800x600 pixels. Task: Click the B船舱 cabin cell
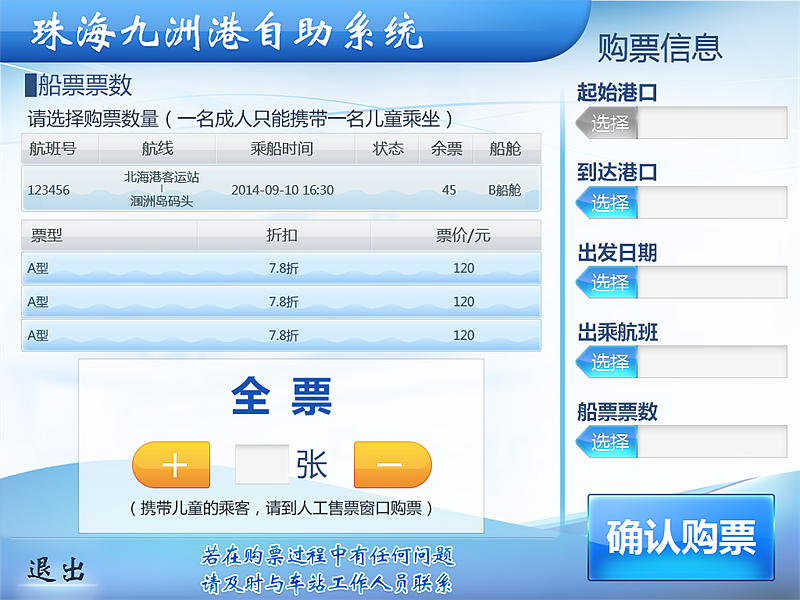(505, 190)
